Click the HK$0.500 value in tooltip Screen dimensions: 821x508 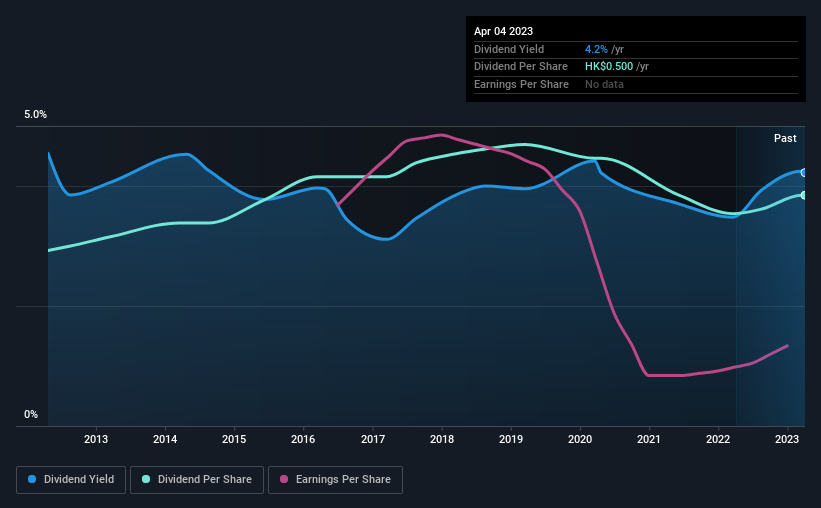[609, 67]
